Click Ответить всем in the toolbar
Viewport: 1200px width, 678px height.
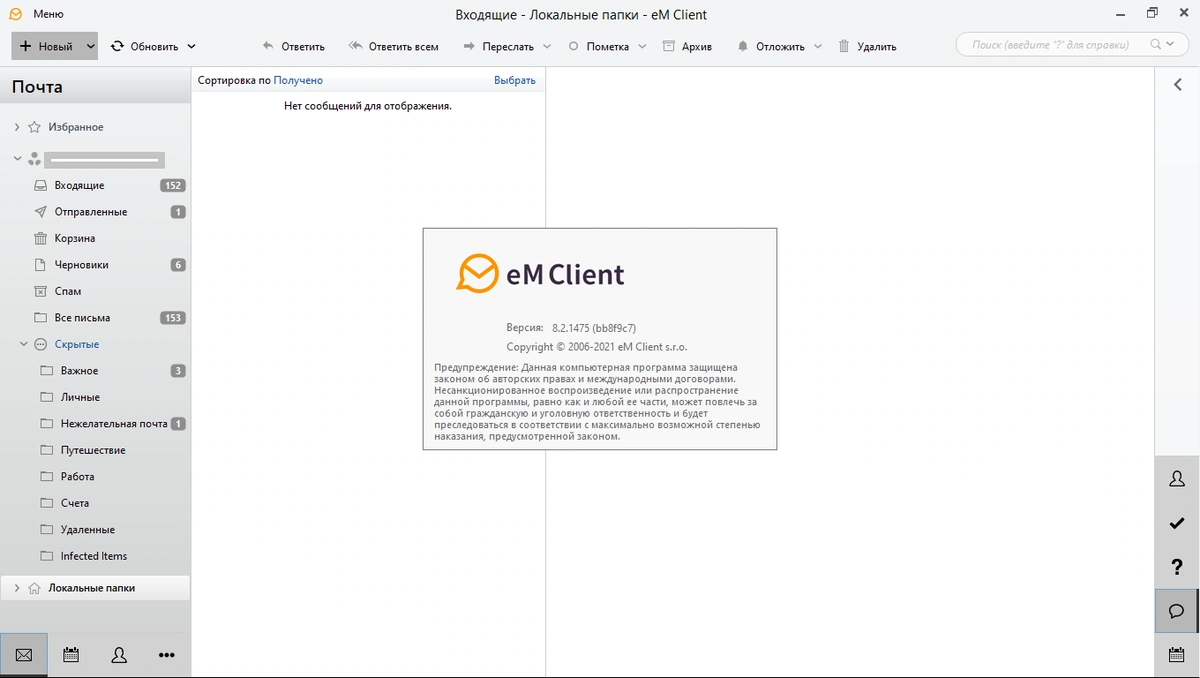[393, 46]
